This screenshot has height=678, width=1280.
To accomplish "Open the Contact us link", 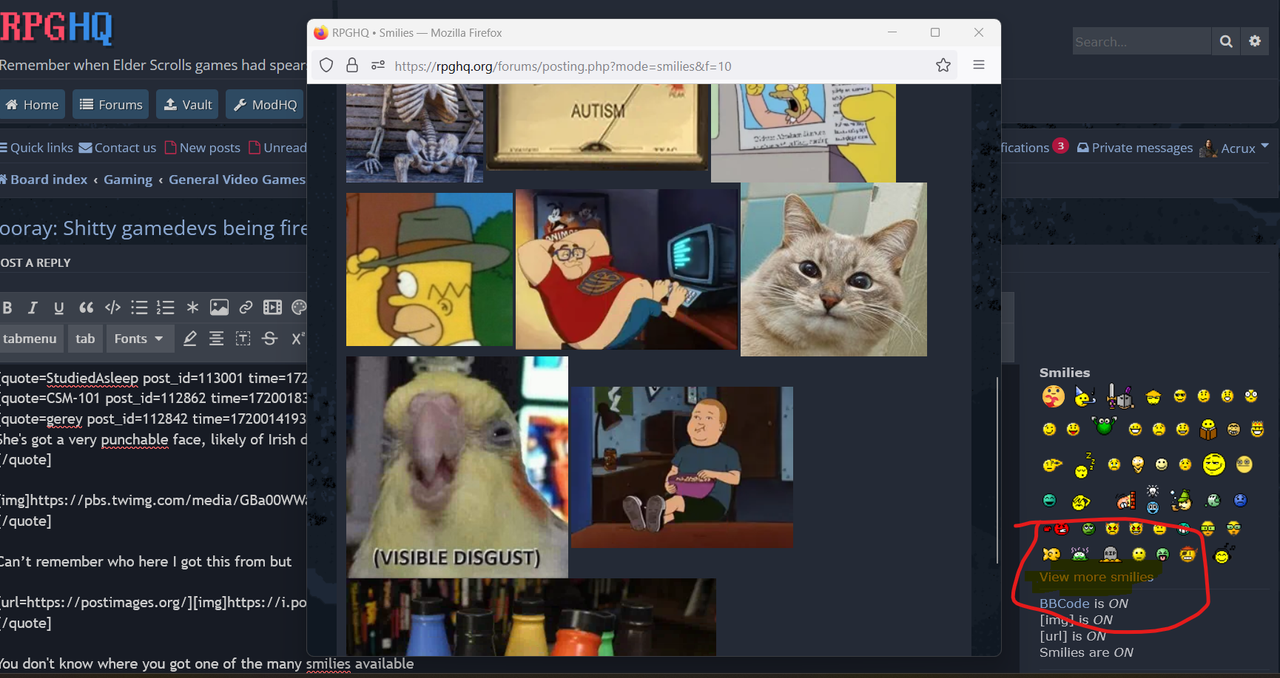I will pyautogui.click(x=117, y=148).
